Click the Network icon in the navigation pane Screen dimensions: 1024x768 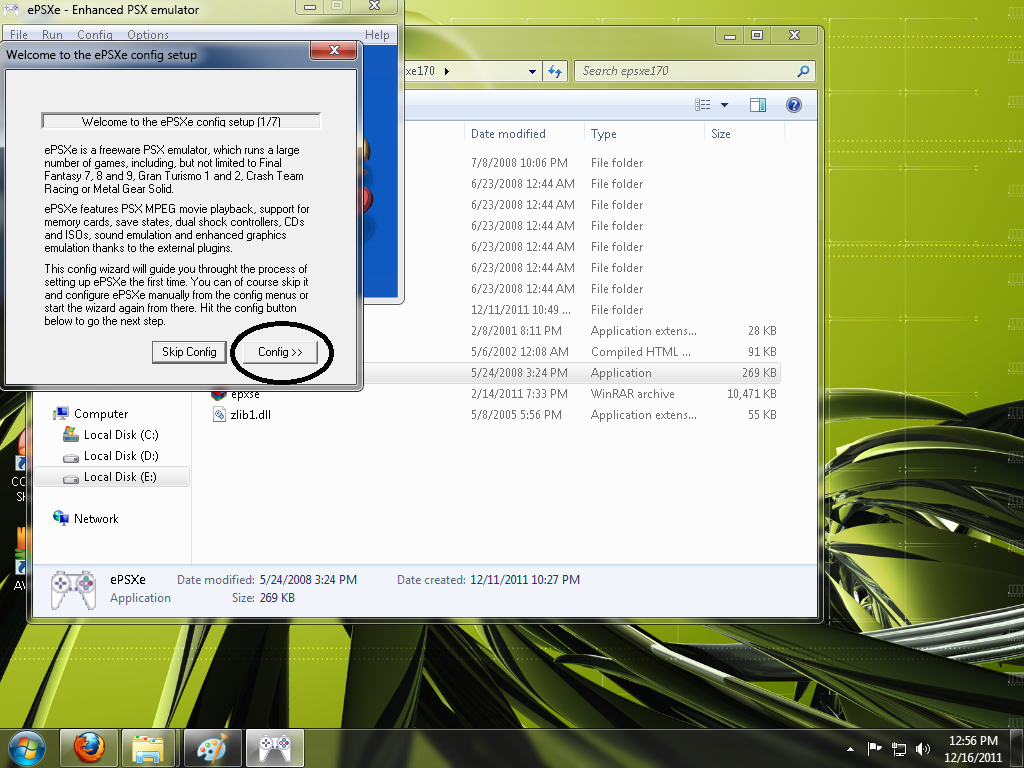[61, 518]
